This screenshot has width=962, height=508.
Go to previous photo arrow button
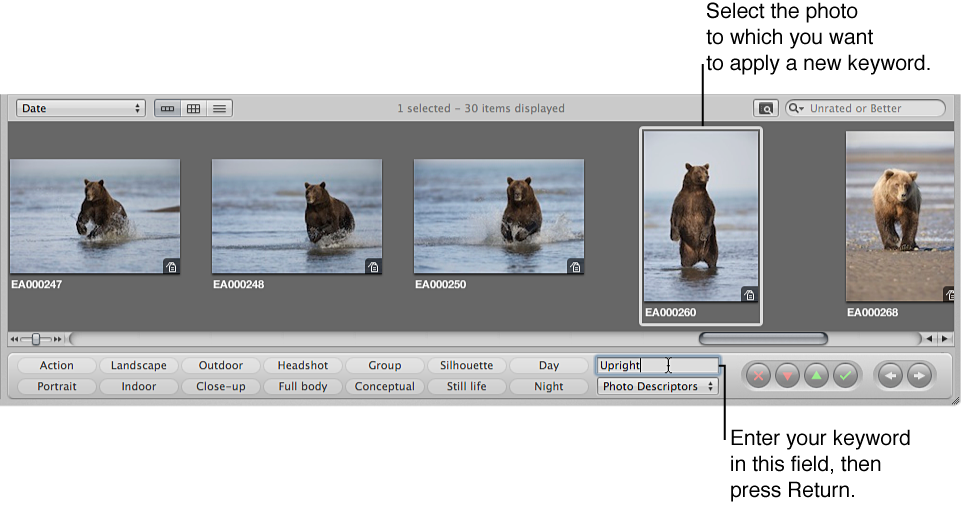coord(890,375)
